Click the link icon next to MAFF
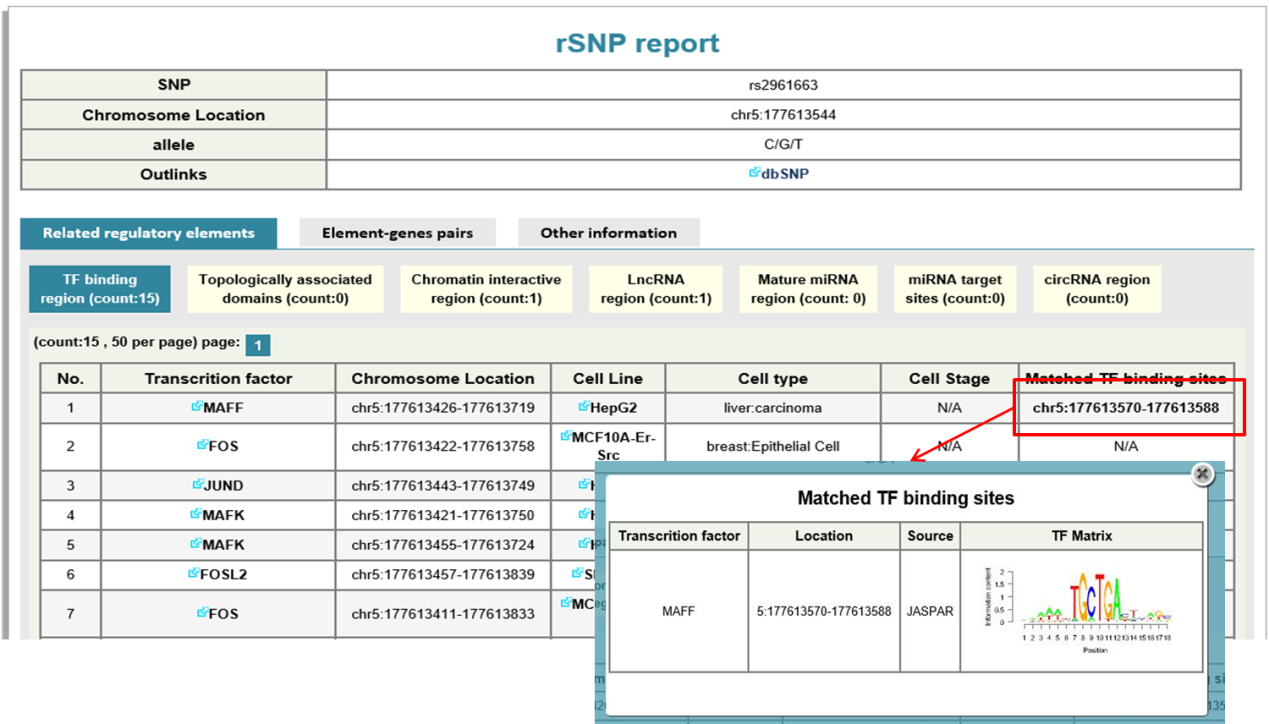 [196, 407]
